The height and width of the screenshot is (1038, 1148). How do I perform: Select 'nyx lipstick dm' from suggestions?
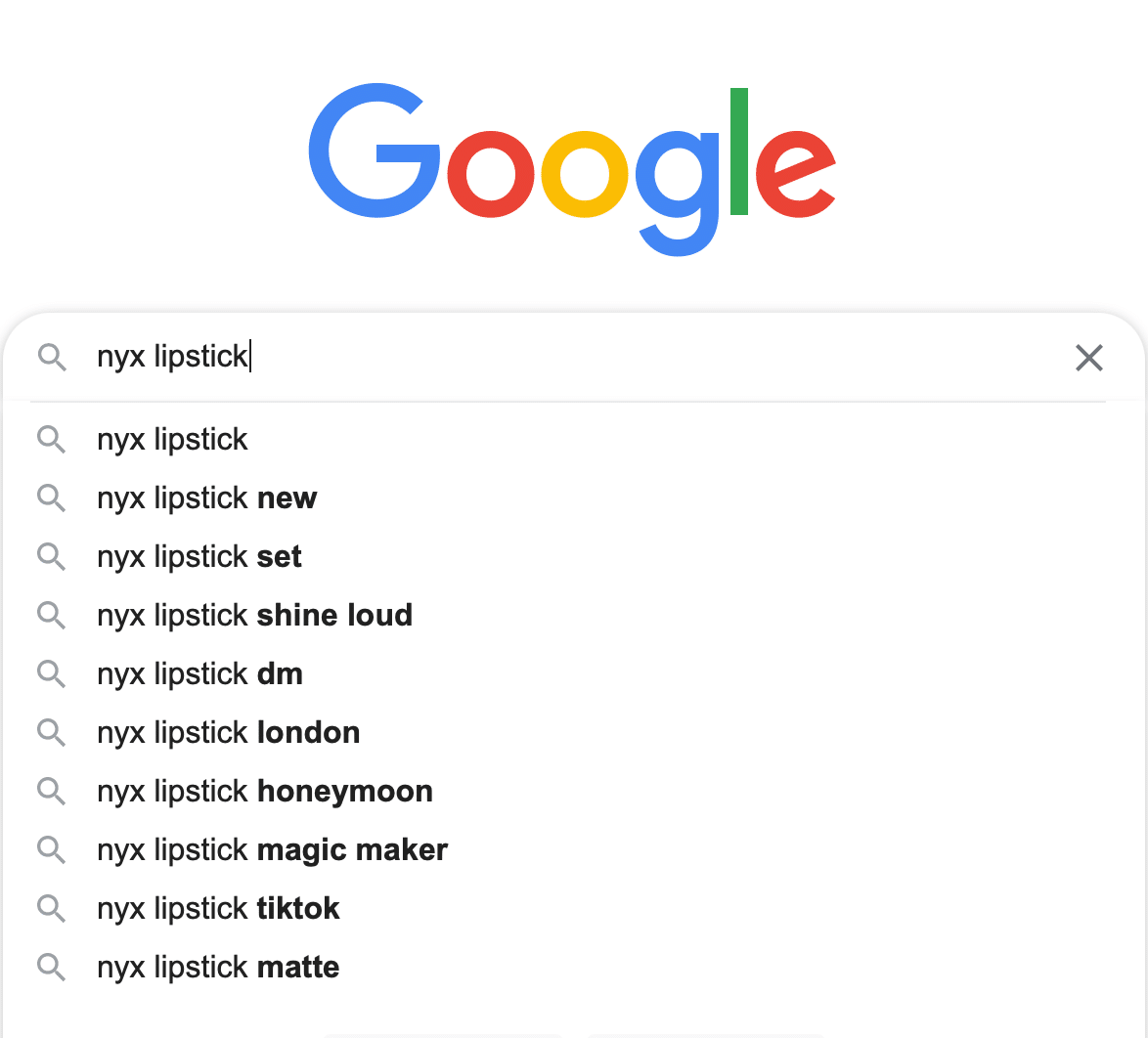tap(574, 673)
